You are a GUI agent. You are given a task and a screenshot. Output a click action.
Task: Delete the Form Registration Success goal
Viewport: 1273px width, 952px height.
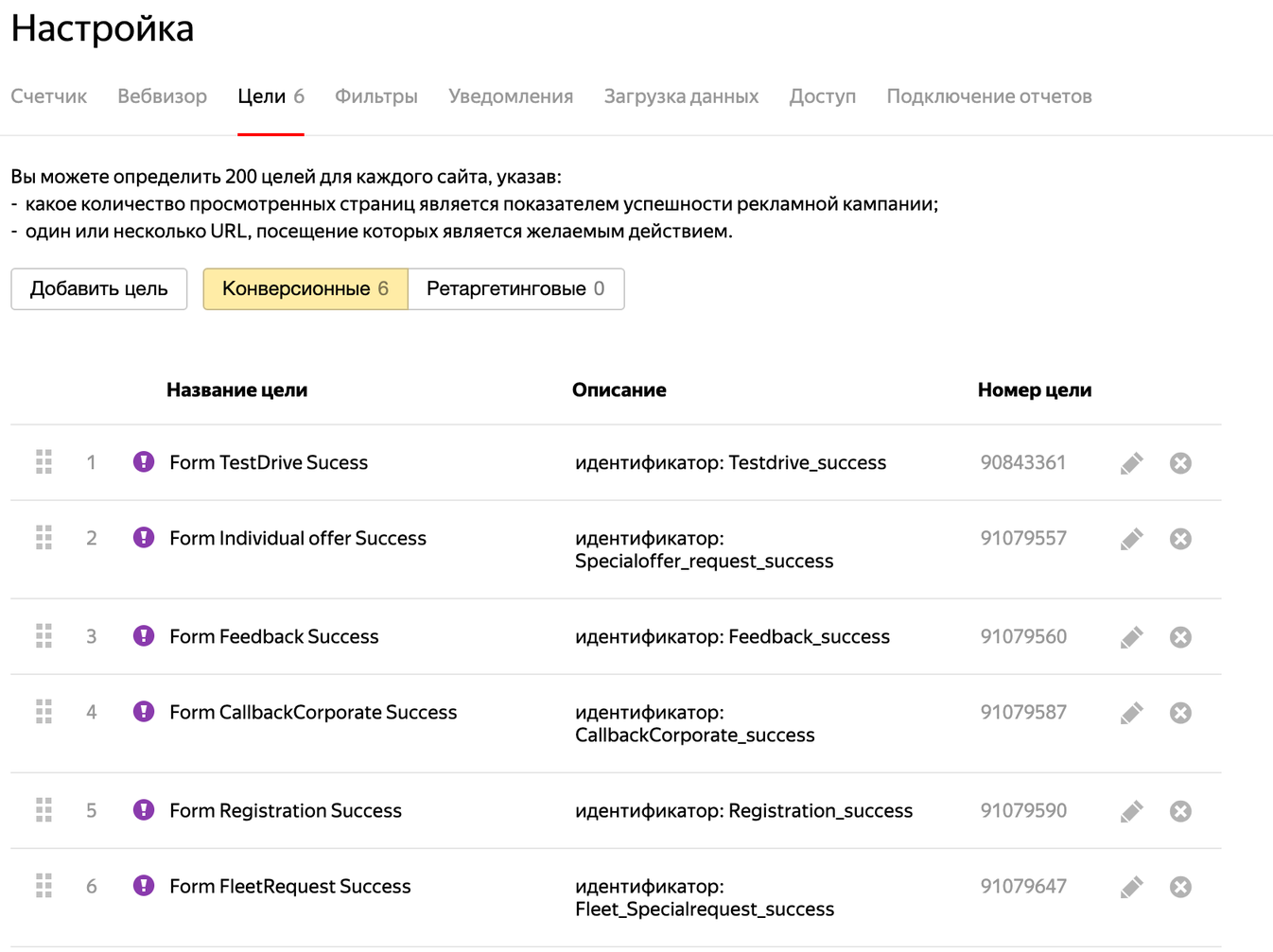(1180, 811)
